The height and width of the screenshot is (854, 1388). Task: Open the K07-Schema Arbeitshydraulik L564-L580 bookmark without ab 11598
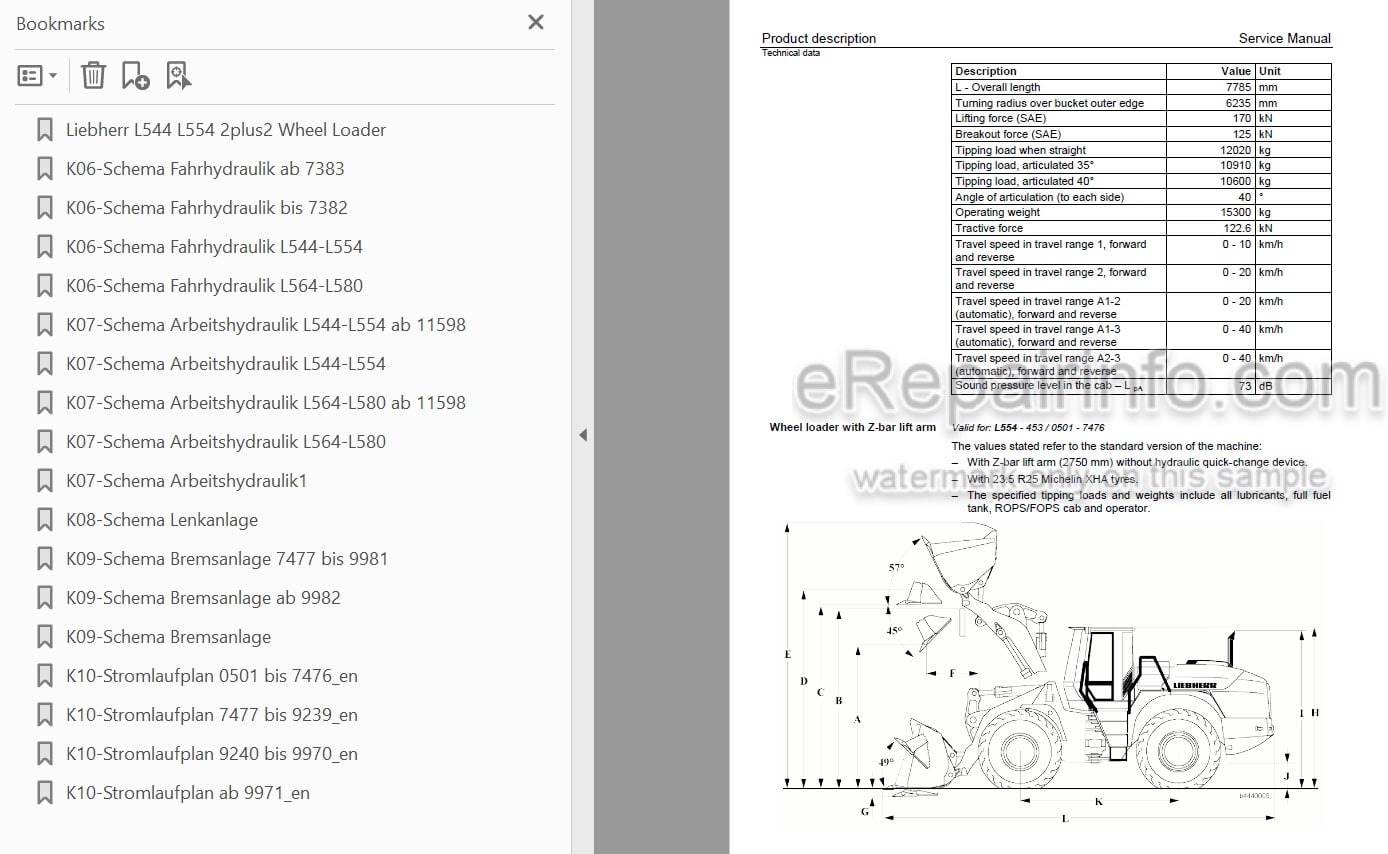225,442
